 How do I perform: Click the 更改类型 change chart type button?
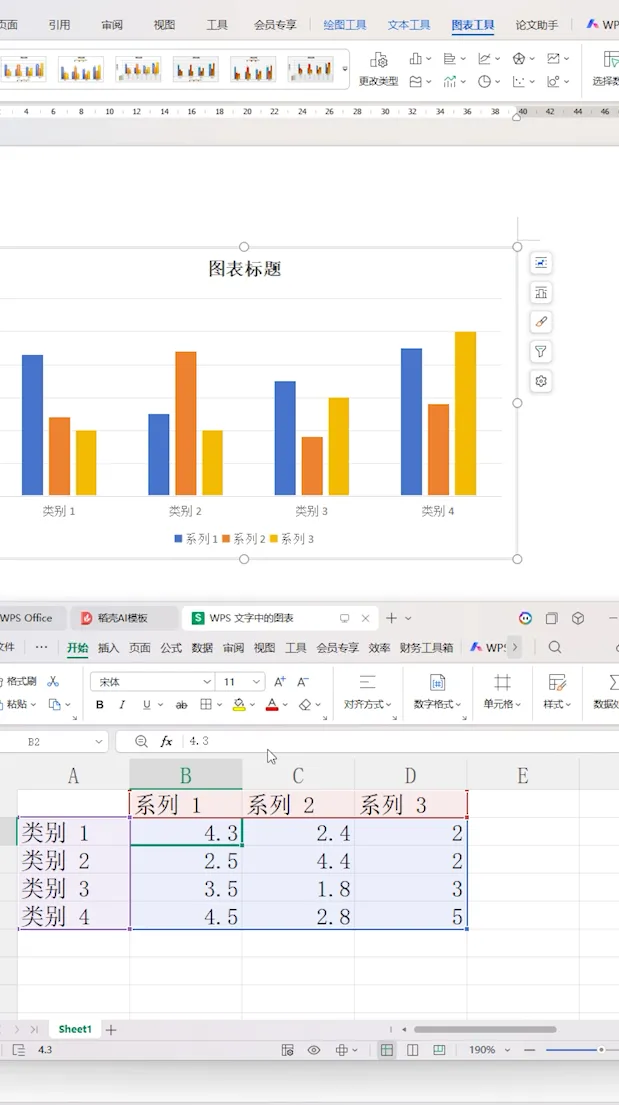pos(379,69)
